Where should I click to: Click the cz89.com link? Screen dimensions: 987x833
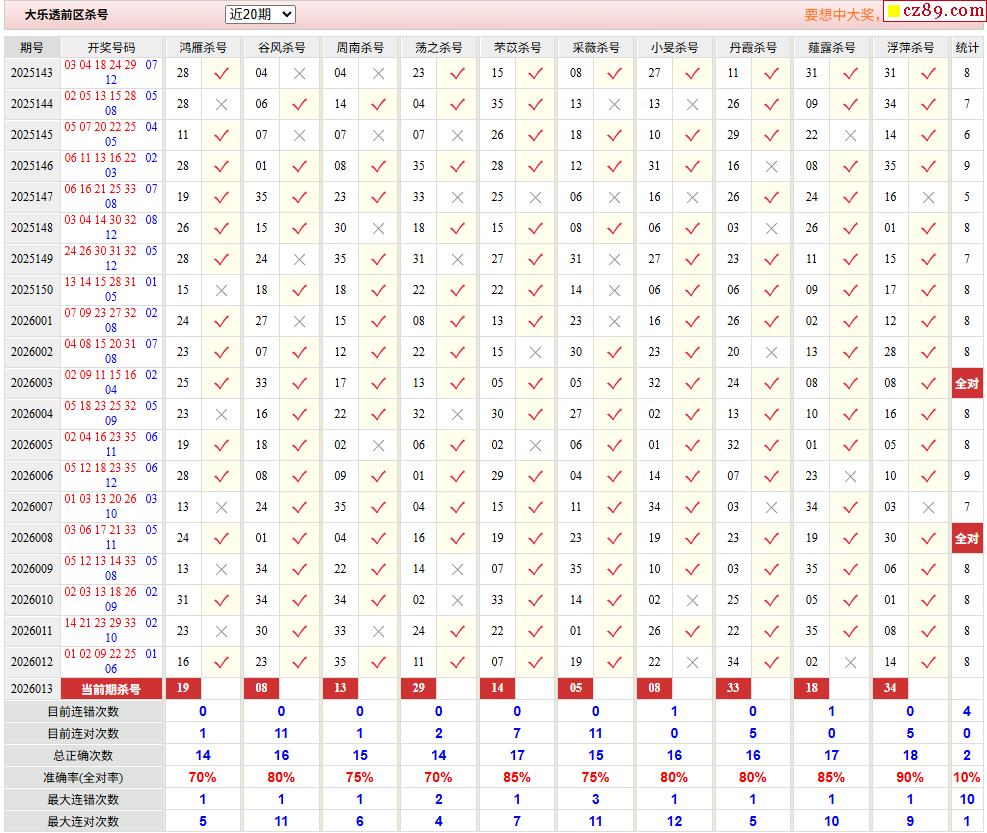click(943, 11)
